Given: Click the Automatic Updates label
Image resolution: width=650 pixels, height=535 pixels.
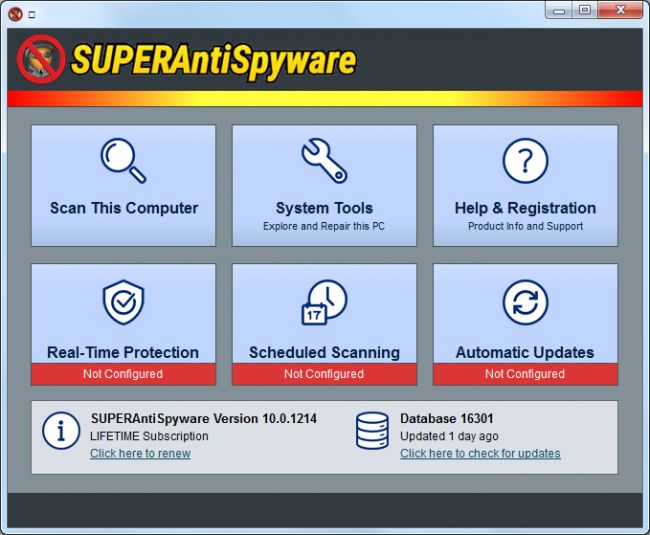Looking at the screenshot, I should click(525, 353).
